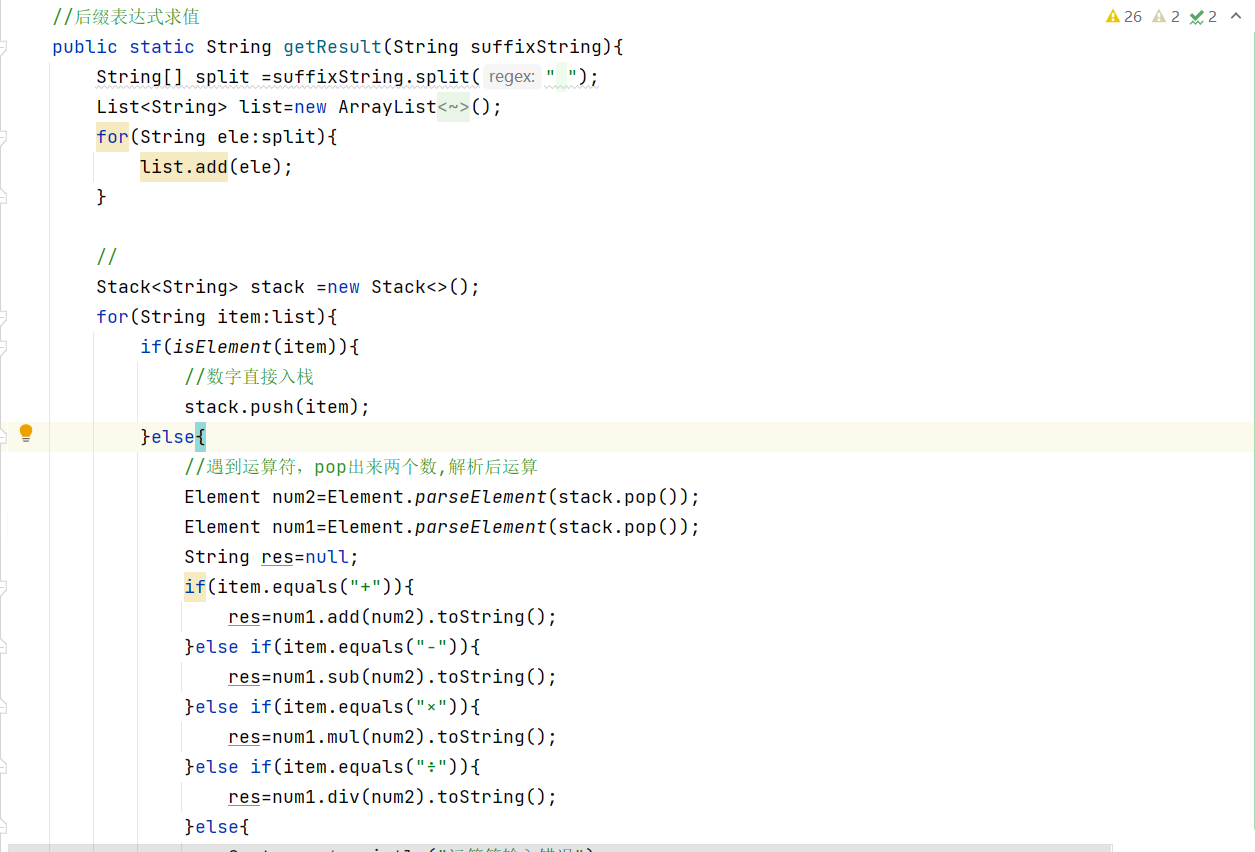Screen dimensions: 1255x852
Task: Click the 2 typos green checkmark indicator
Action: coord(1203,16)
